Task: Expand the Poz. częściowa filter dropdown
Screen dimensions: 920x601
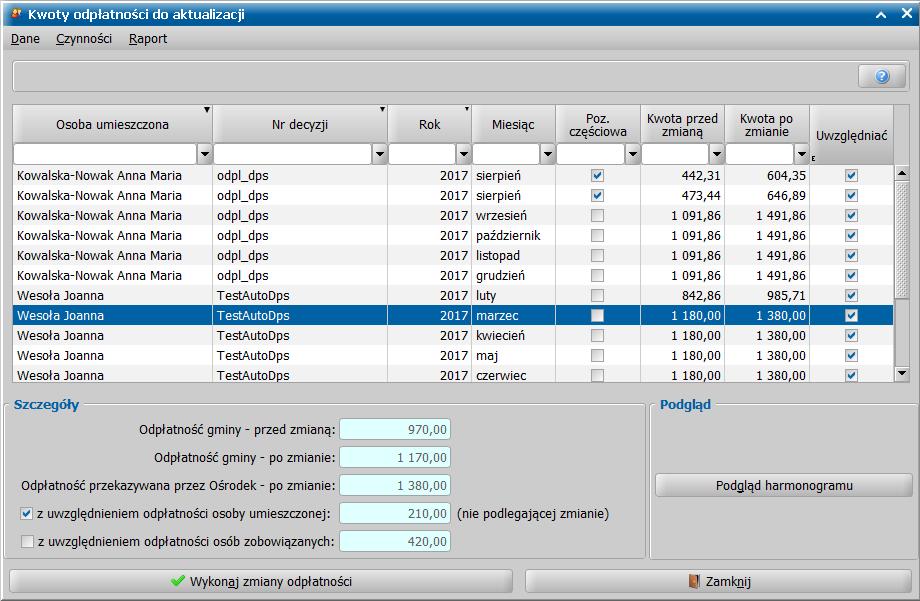Action: [x=632, y=154]
